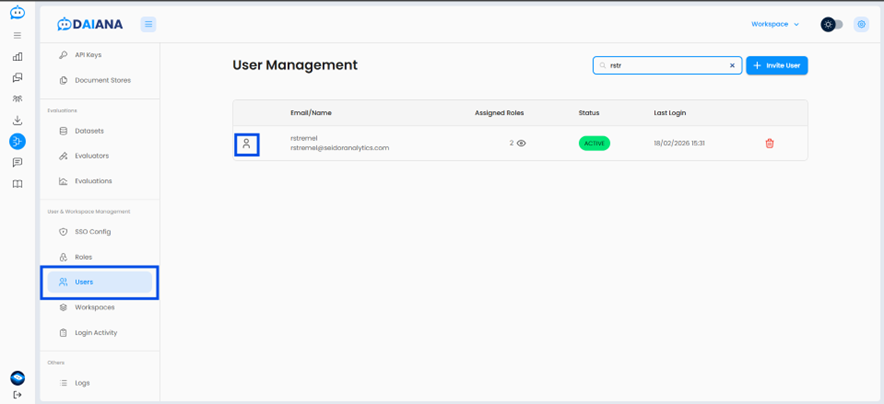Click the red trash icon for rstremel

pyautogui.click(x=769, y=143)
